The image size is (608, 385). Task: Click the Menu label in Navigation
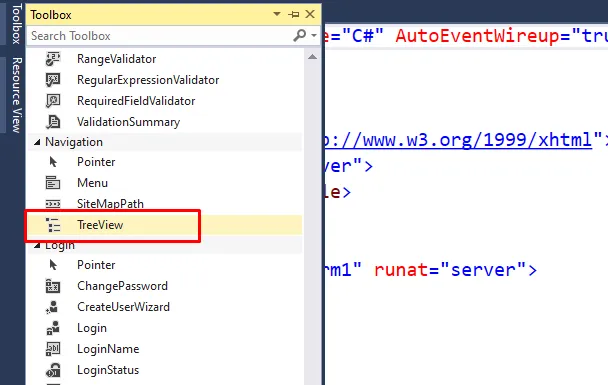tap(92, 183)
